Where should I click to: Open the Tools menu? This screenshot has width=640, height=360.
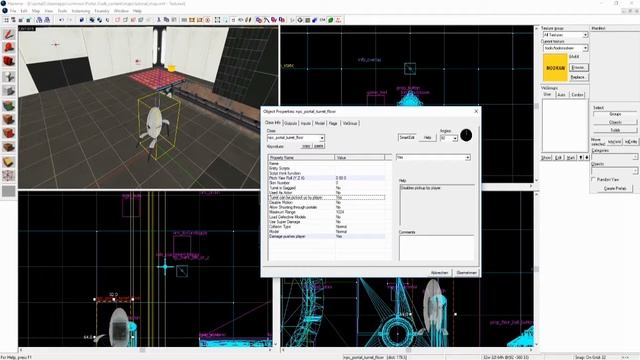tap(62, 11)
